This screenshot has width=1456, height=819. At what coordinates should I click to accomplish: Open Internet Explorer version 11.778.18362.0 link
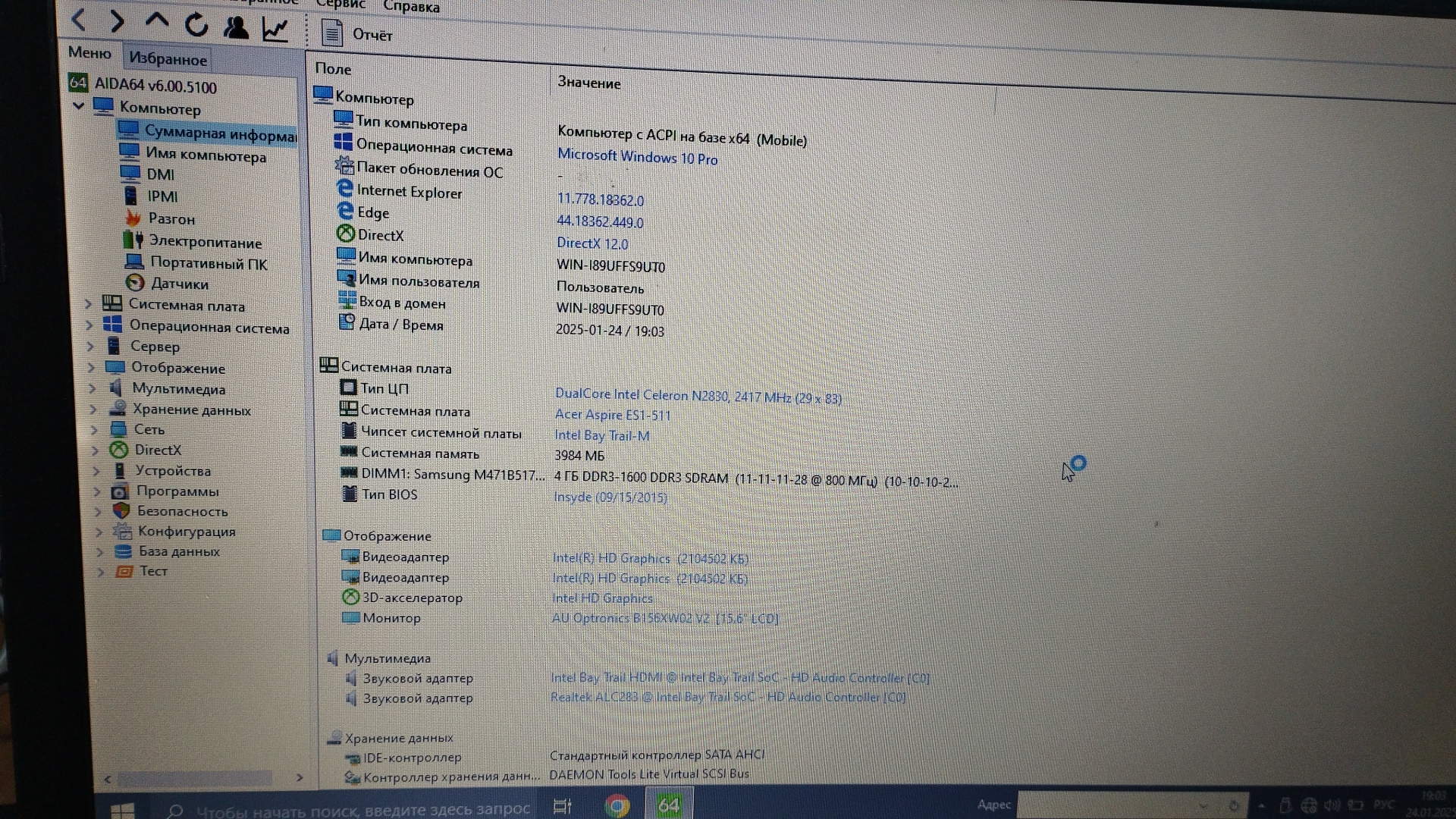click(x=601, y=199)
